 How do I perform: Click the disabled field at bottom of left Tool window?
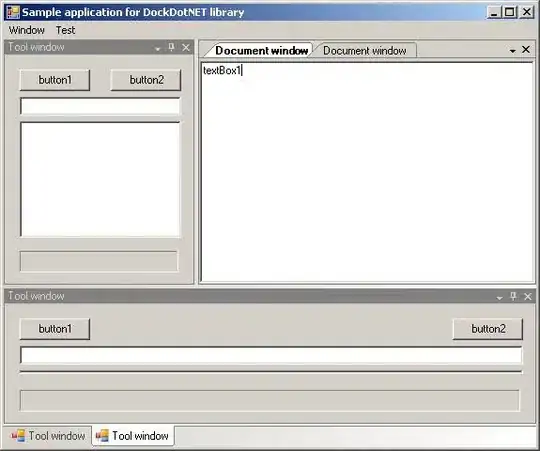pyautogui.click(x=99, y=261)
